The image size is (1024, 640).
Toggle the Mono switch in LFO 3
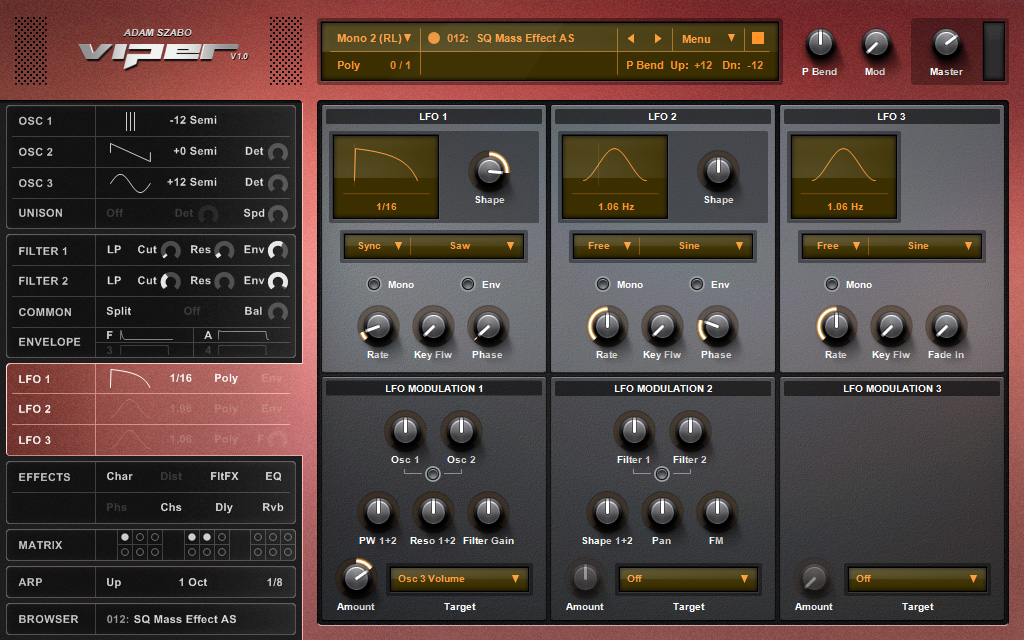tap(832, 284)
